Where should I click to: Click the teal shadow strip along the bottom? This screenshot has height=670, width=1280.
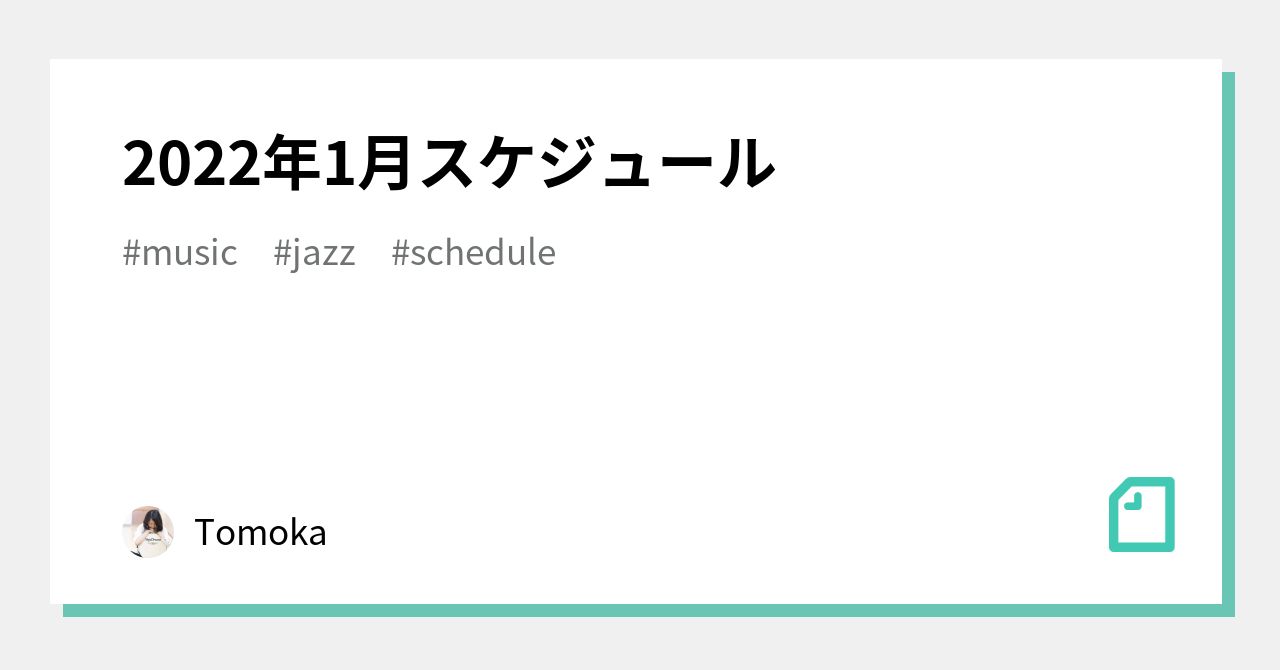(640, 610)
